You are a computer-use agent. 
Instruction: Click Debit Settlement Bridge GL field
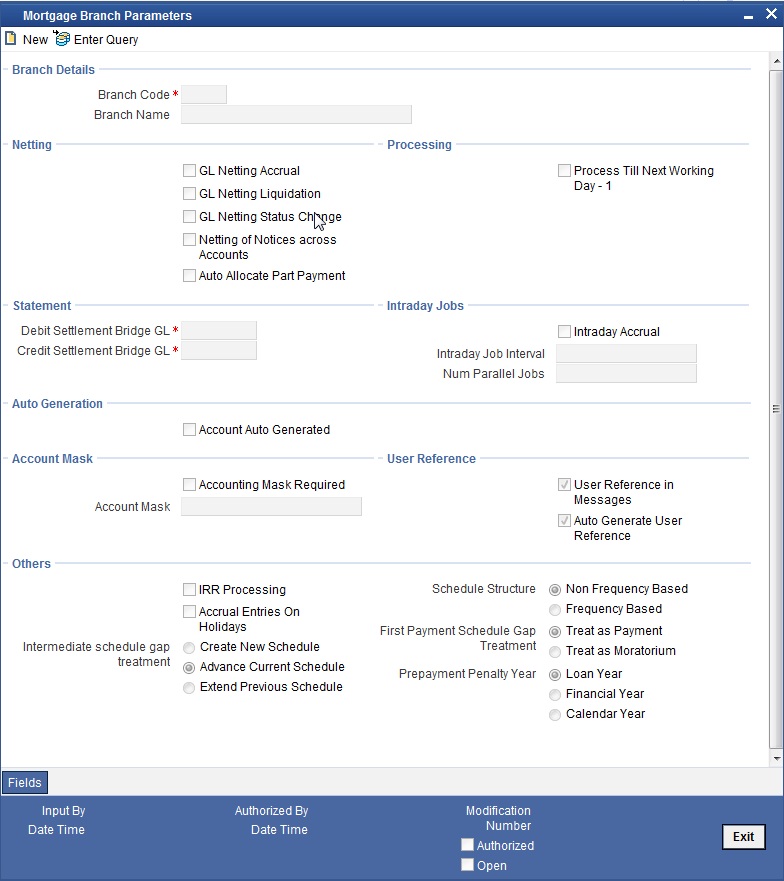[x=219, y=330]
